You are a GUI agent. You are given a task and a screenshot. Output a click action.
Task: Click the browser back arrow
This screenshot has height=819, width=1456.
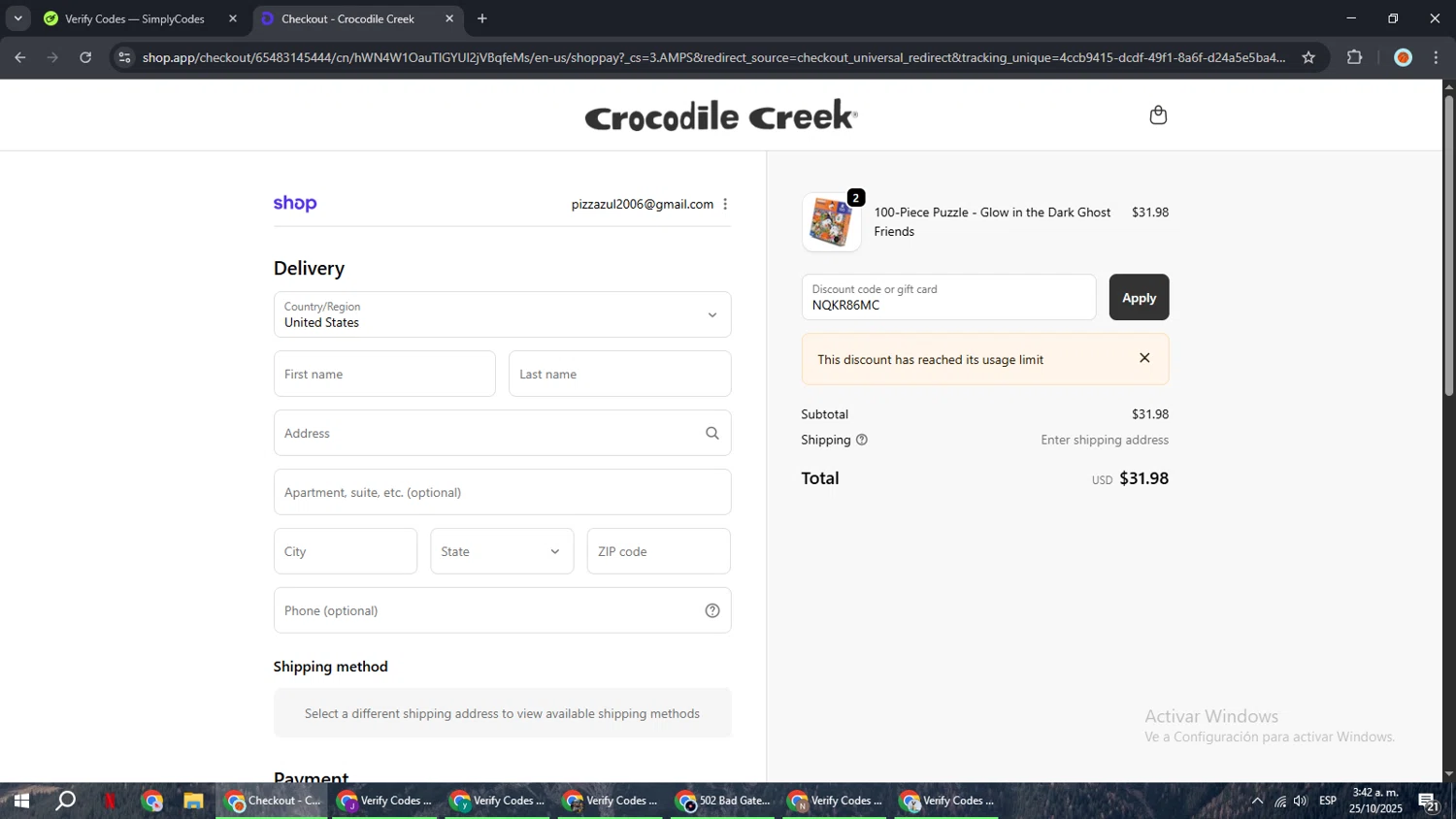tap(20, 57)
